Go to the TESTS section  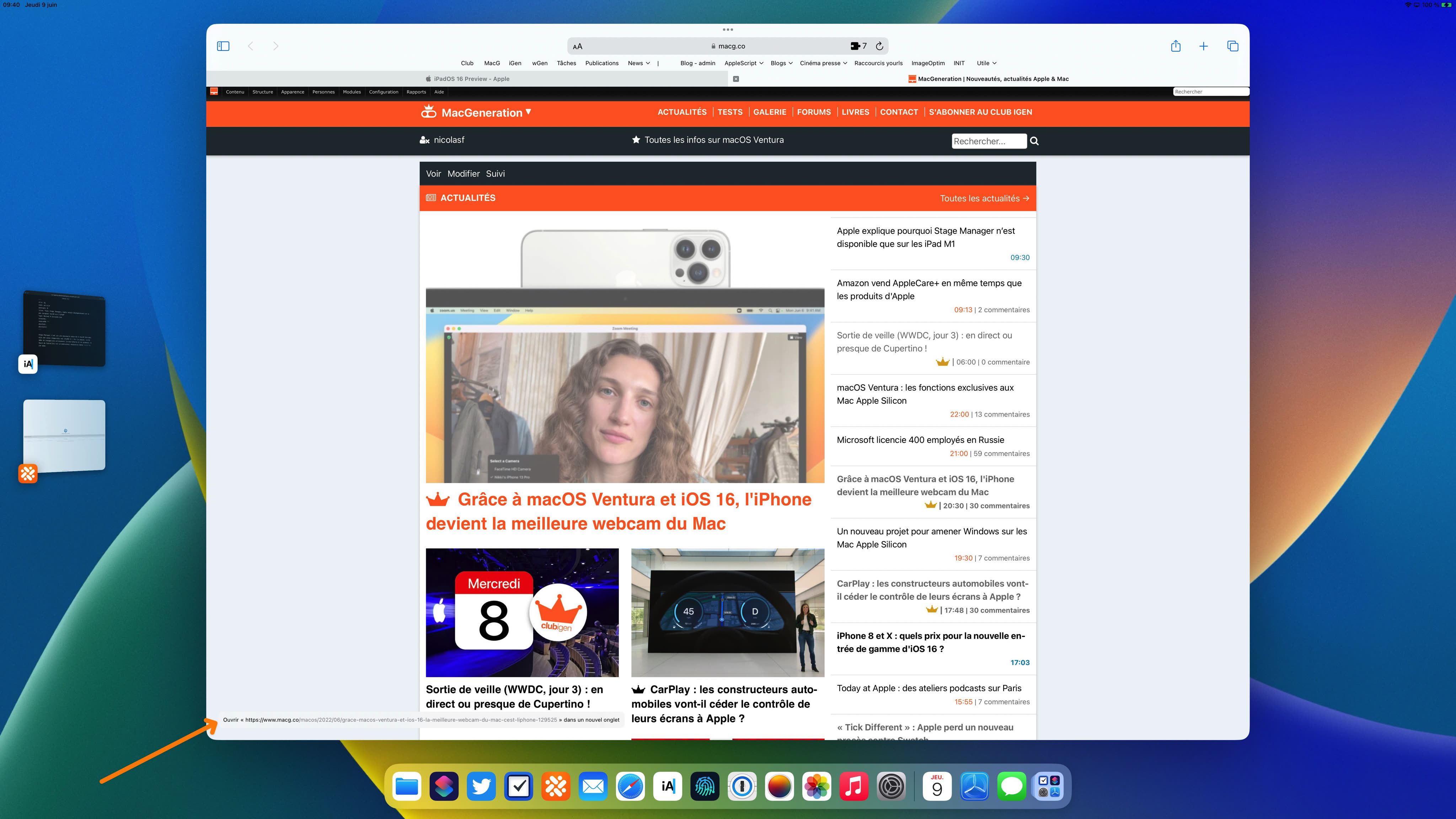click(x=730, y=112)
